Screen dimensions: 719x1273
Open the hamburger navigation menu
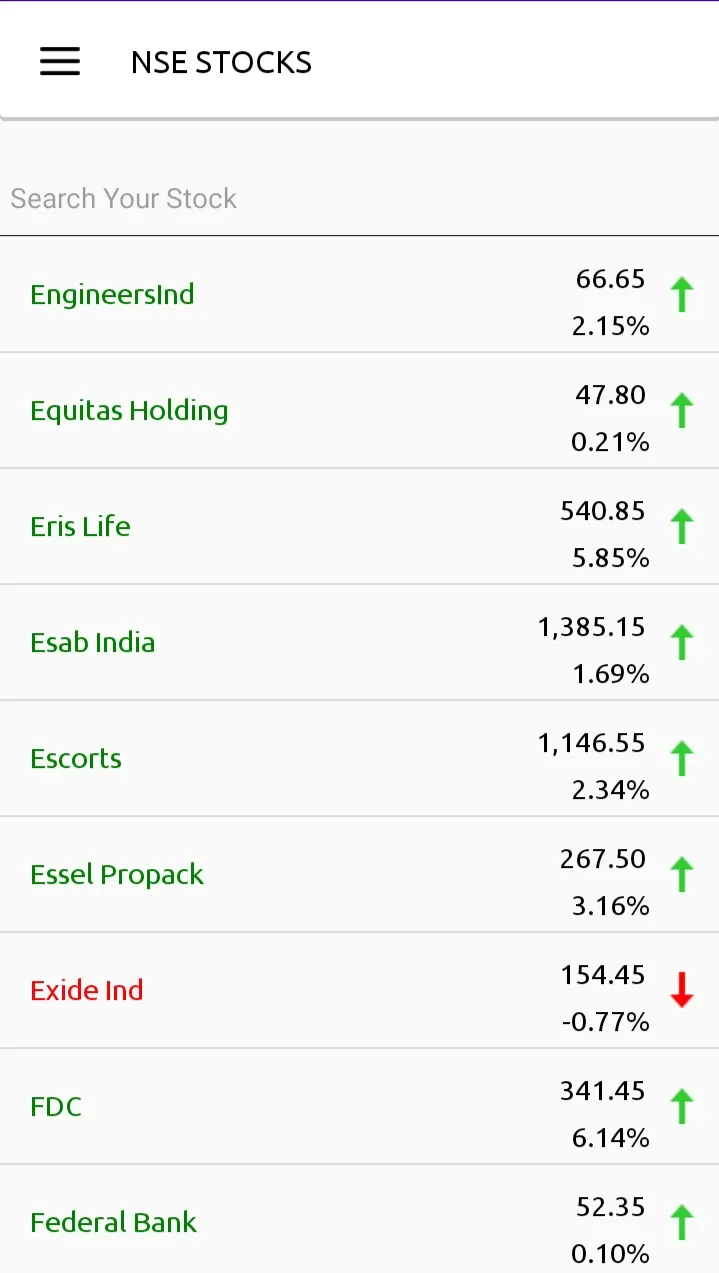coord(60,62)
